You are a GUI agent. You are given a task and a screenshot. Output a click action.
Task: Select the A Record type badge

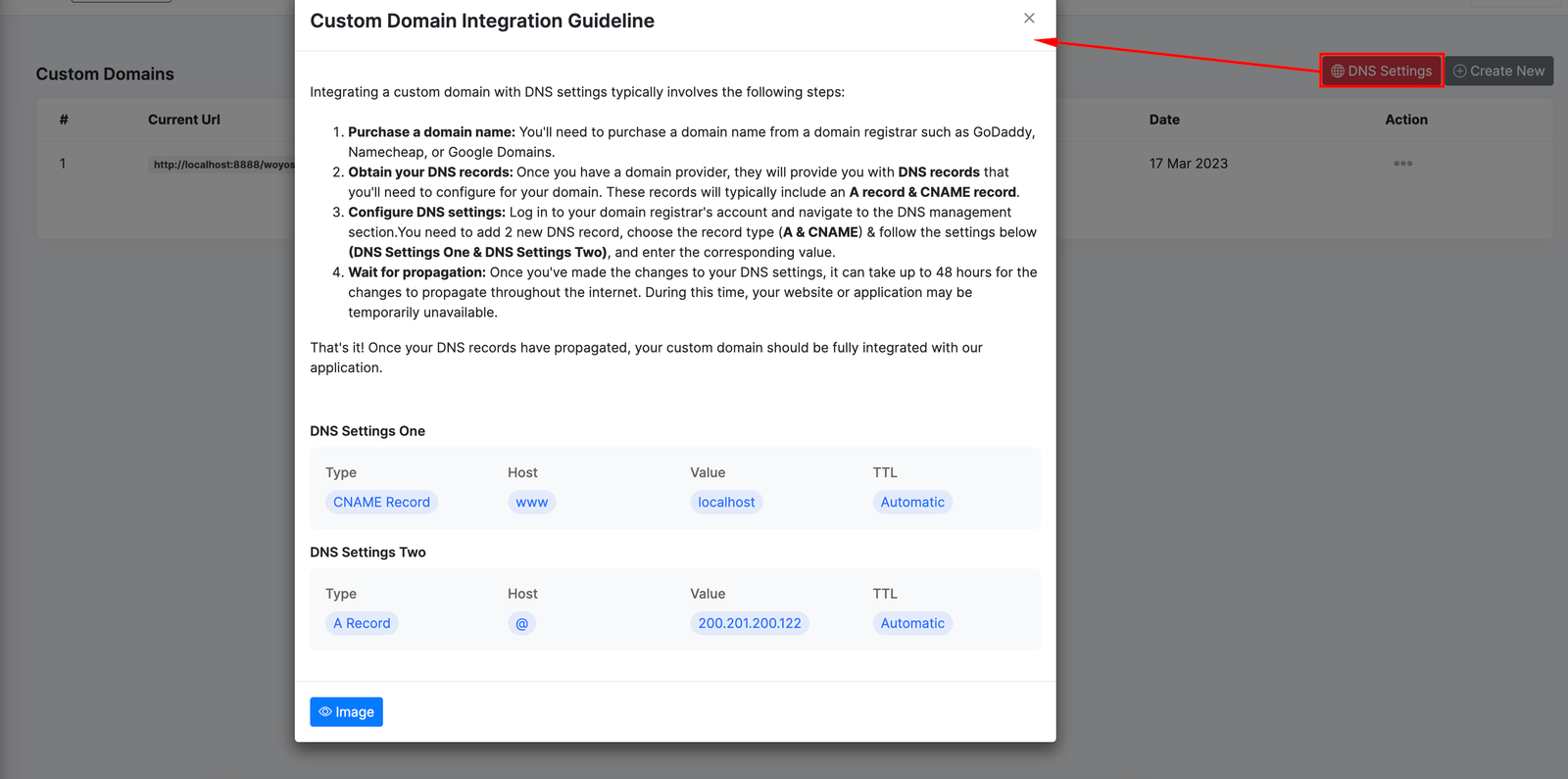pos(362,623)
